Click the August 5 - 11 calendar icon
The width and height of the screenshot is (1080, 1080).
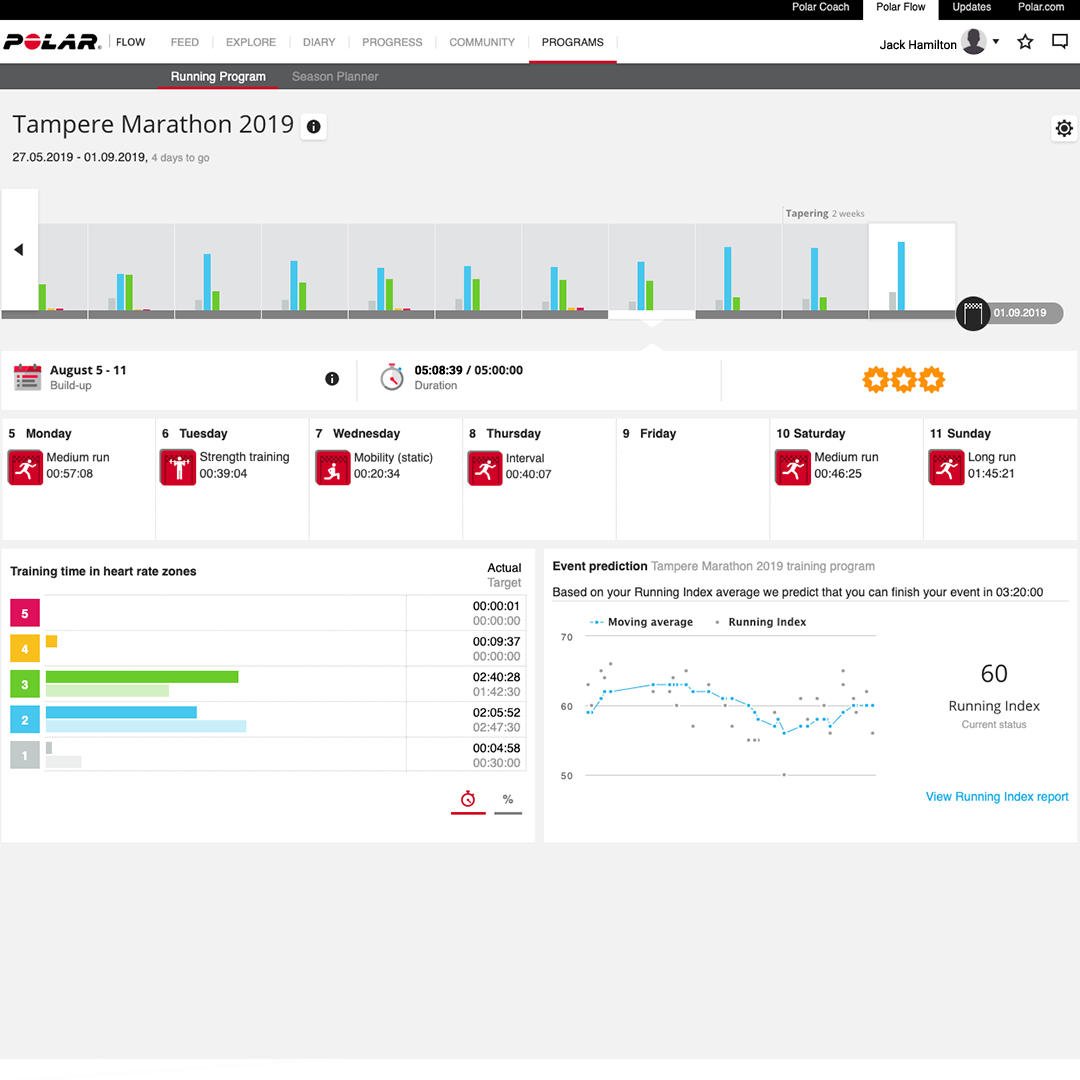28,377
